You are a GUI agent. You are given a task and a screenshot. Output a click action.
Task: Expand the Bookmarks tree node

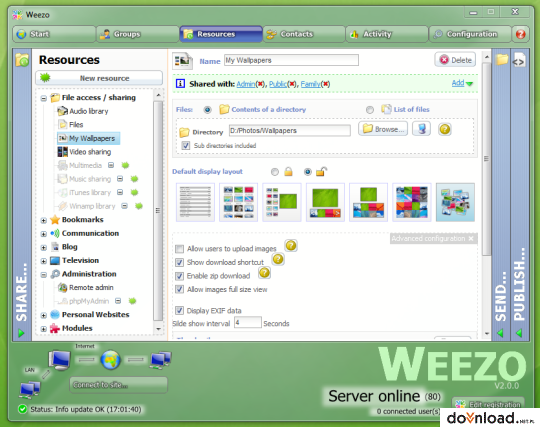coord(43,220)
